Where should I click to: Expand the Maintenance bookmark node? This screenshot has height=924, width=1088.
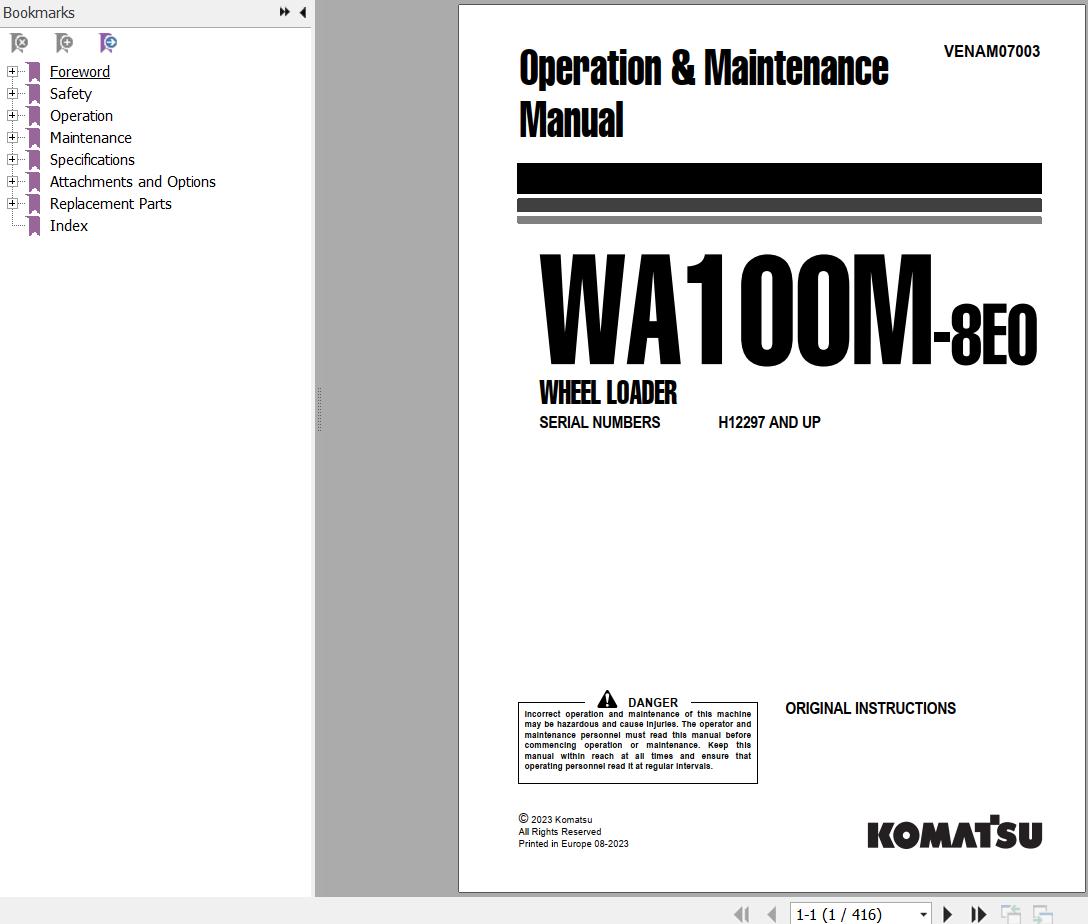point(12,137)
